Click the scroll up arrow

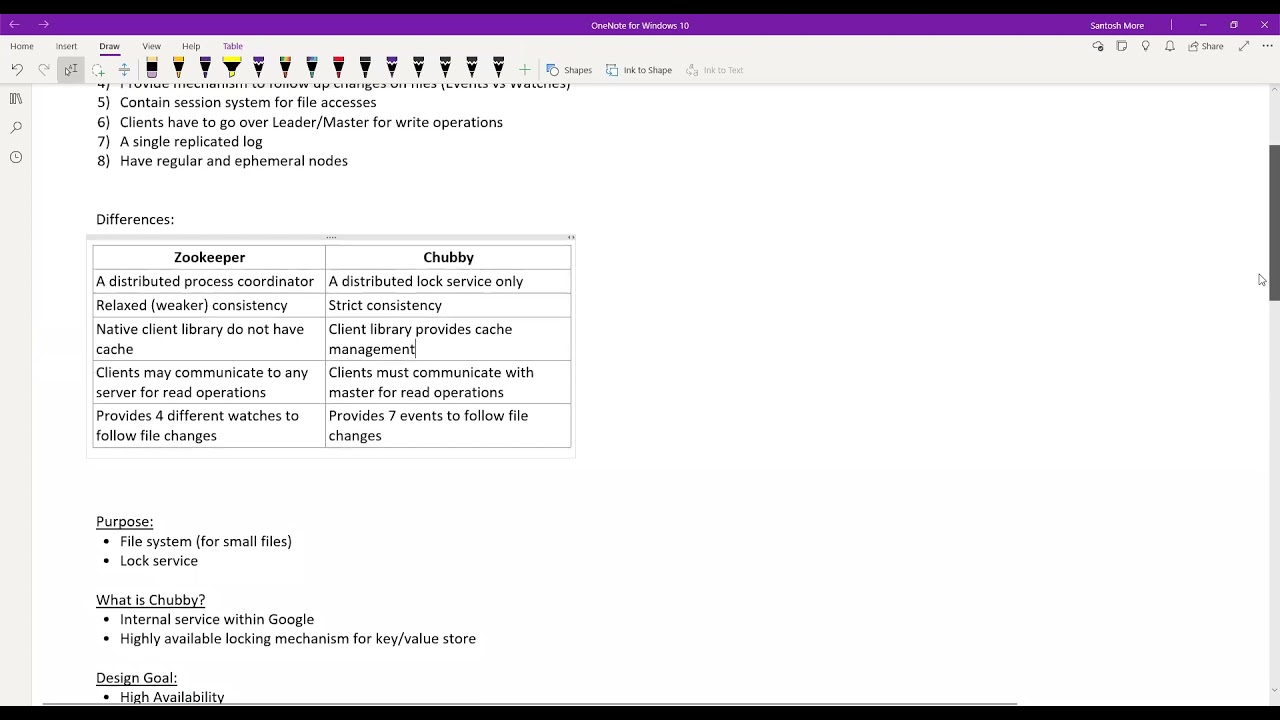click(x=1274, y=90)
